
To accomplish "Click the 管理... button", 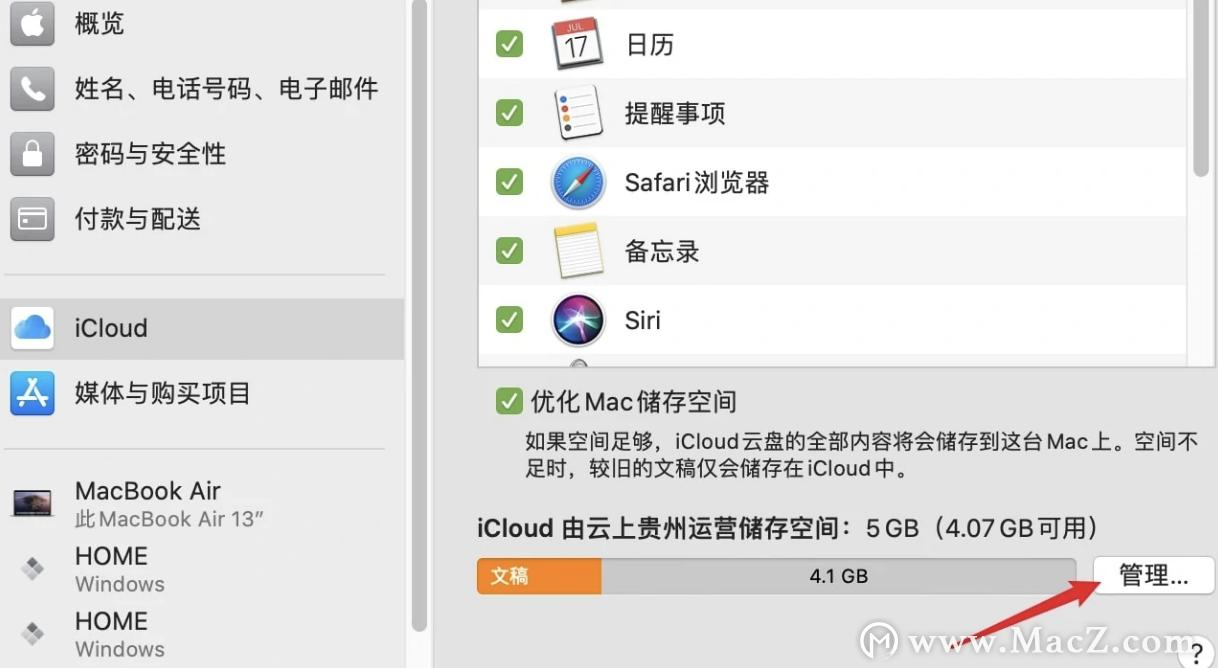I will [1153, 575].
